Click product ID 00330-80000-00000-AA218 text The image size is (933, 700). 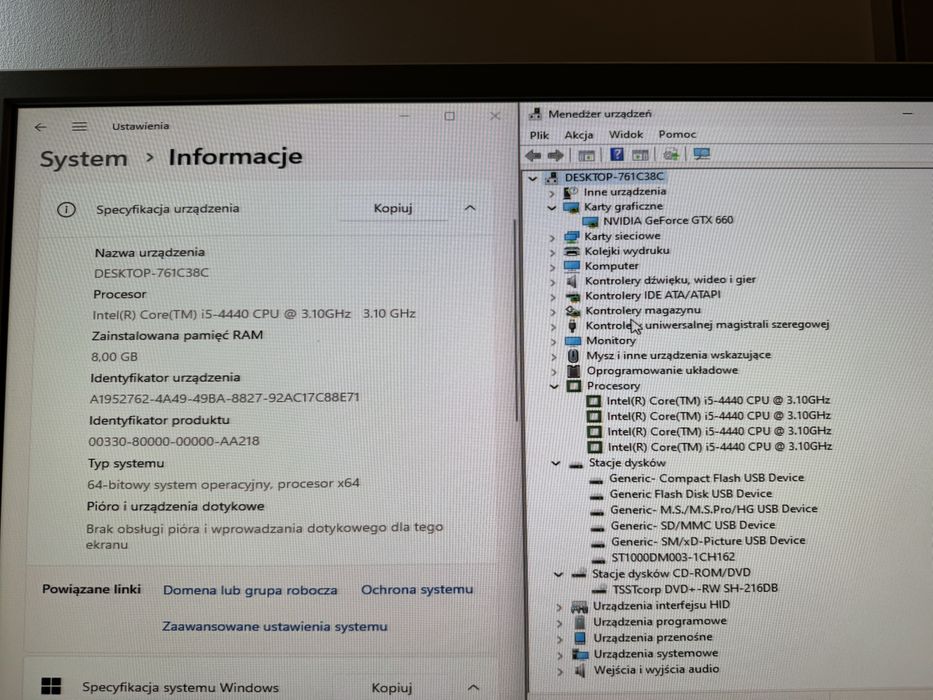click(174, 442)
